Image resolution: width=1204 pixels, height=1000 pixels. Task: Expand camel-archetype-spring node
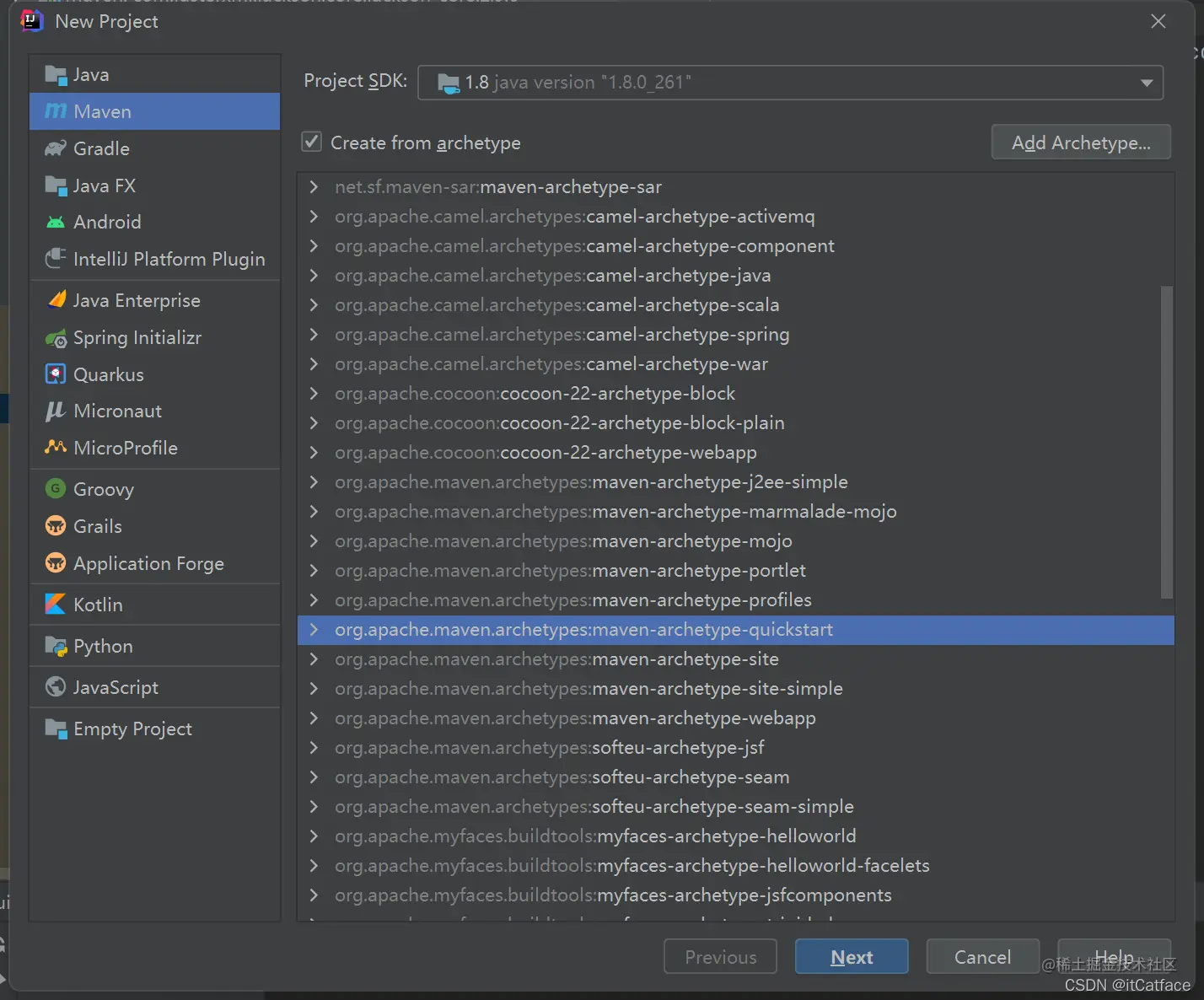(x=314, y=334)
